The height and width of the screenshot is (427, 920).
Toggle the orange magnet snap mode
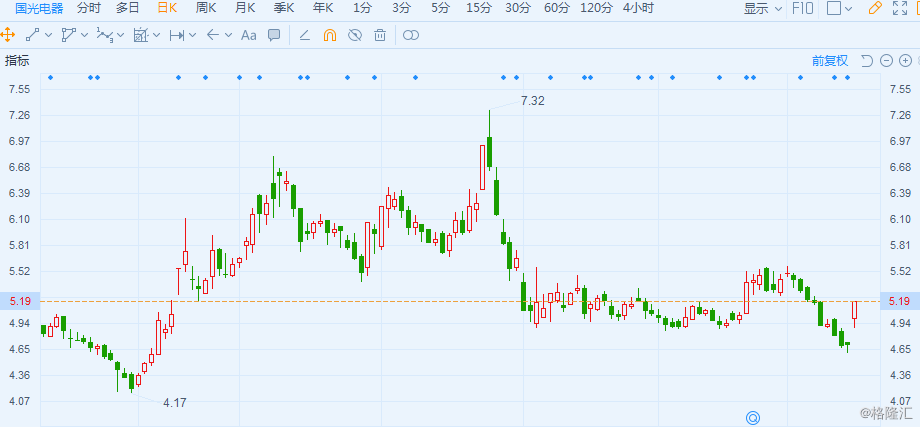[330, 35]
